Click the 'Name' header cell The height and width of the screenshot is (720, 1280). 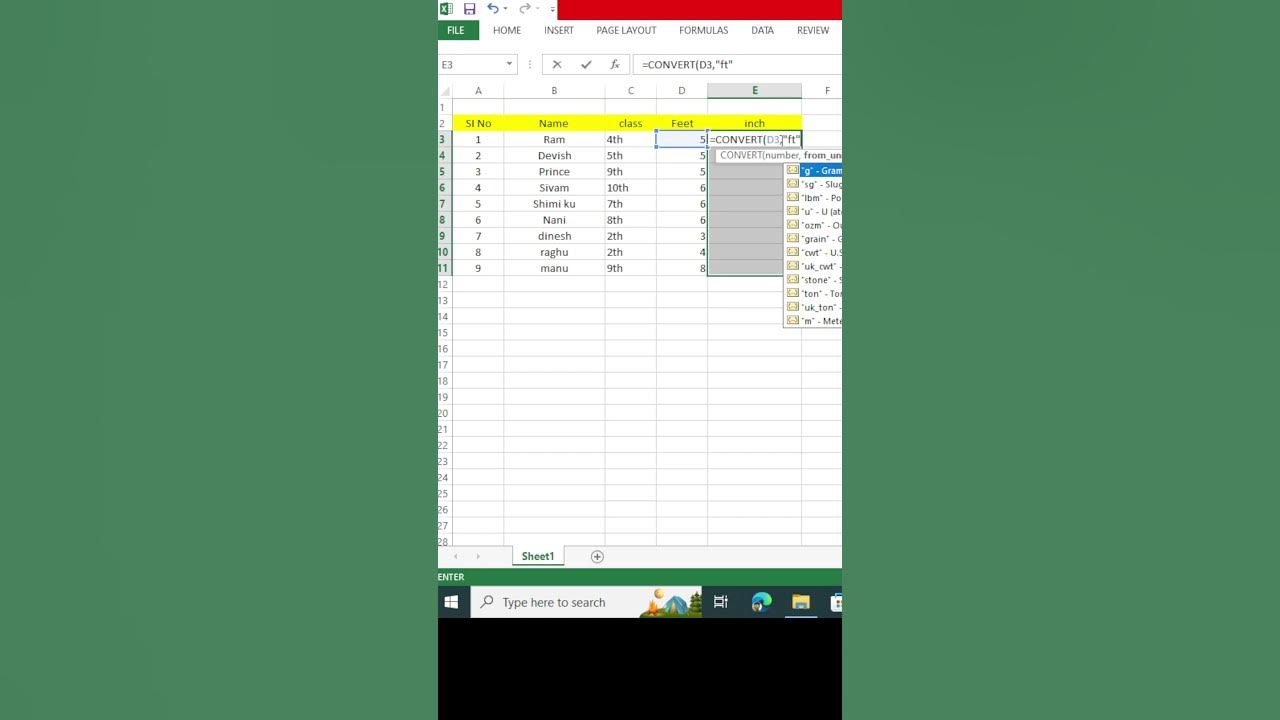pyautogui.click(x=554, y=123)
